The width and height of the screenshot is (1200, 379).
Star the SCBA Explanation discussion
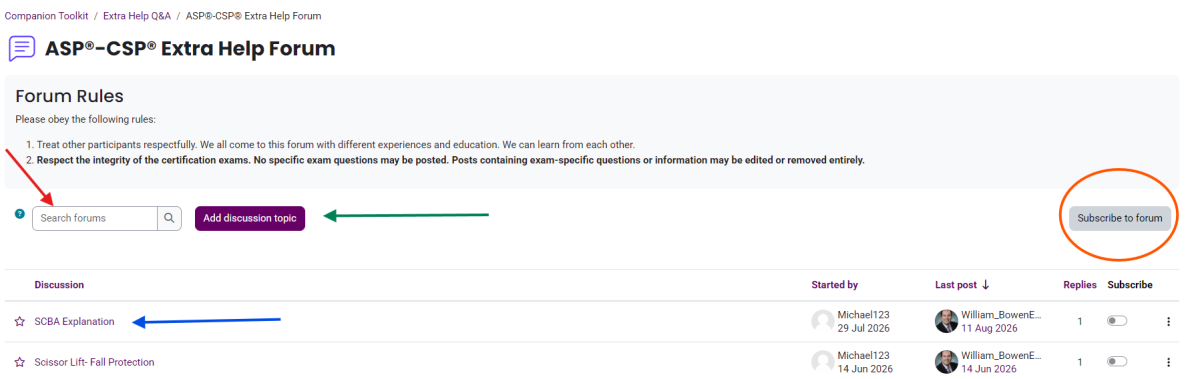20,322
